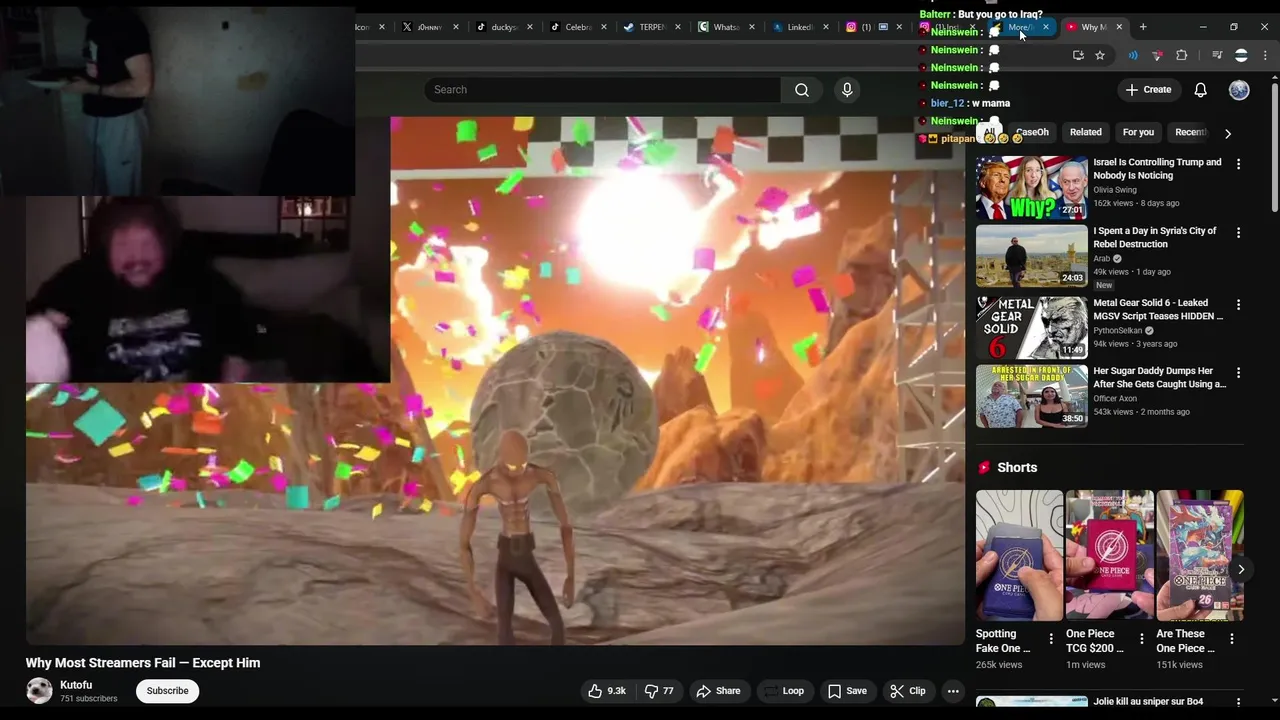
Task: Click the magnifier search button
Action: click(x=802, y=90)
